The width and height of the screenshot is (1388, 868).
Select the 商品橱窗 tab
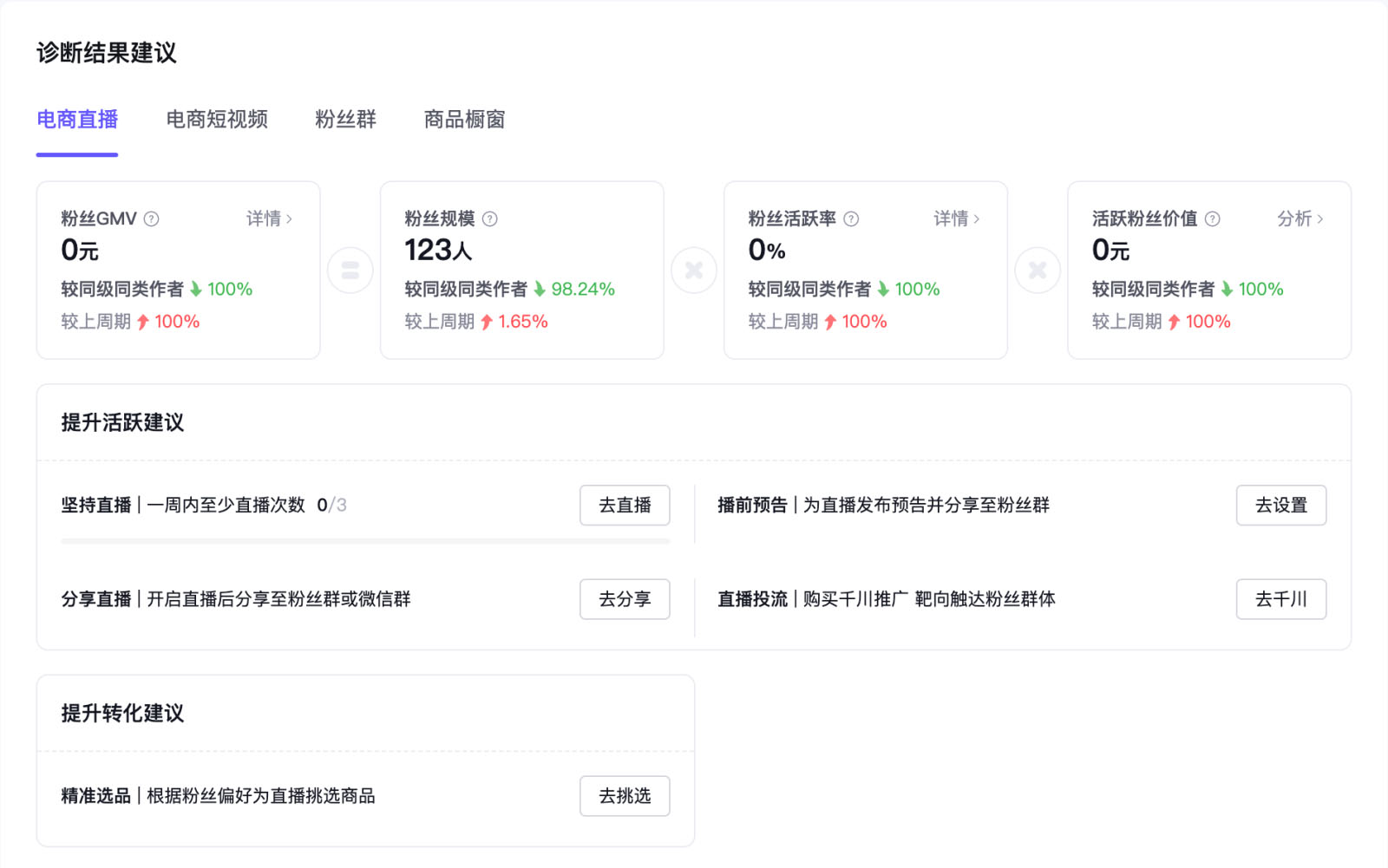464,120
